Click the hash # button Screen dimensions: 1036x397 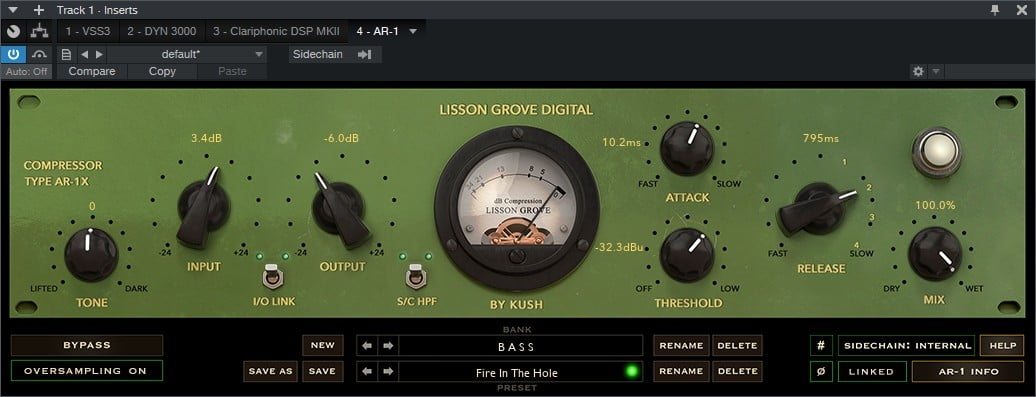pyautogui.click(x=821, y=345)
